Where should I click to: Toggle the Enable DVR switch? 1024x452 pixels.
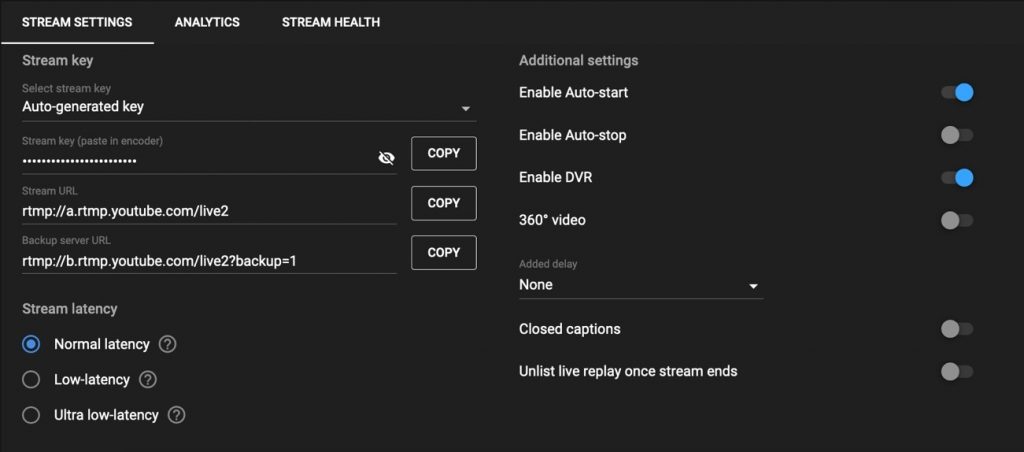(957, 178)
